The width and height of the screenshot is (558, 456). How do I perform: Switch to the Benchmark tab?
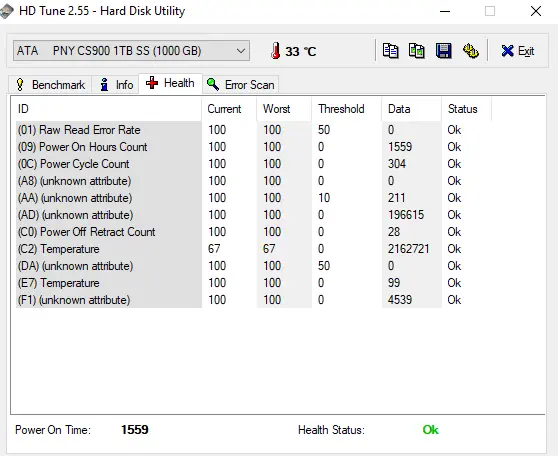[50, 85]
